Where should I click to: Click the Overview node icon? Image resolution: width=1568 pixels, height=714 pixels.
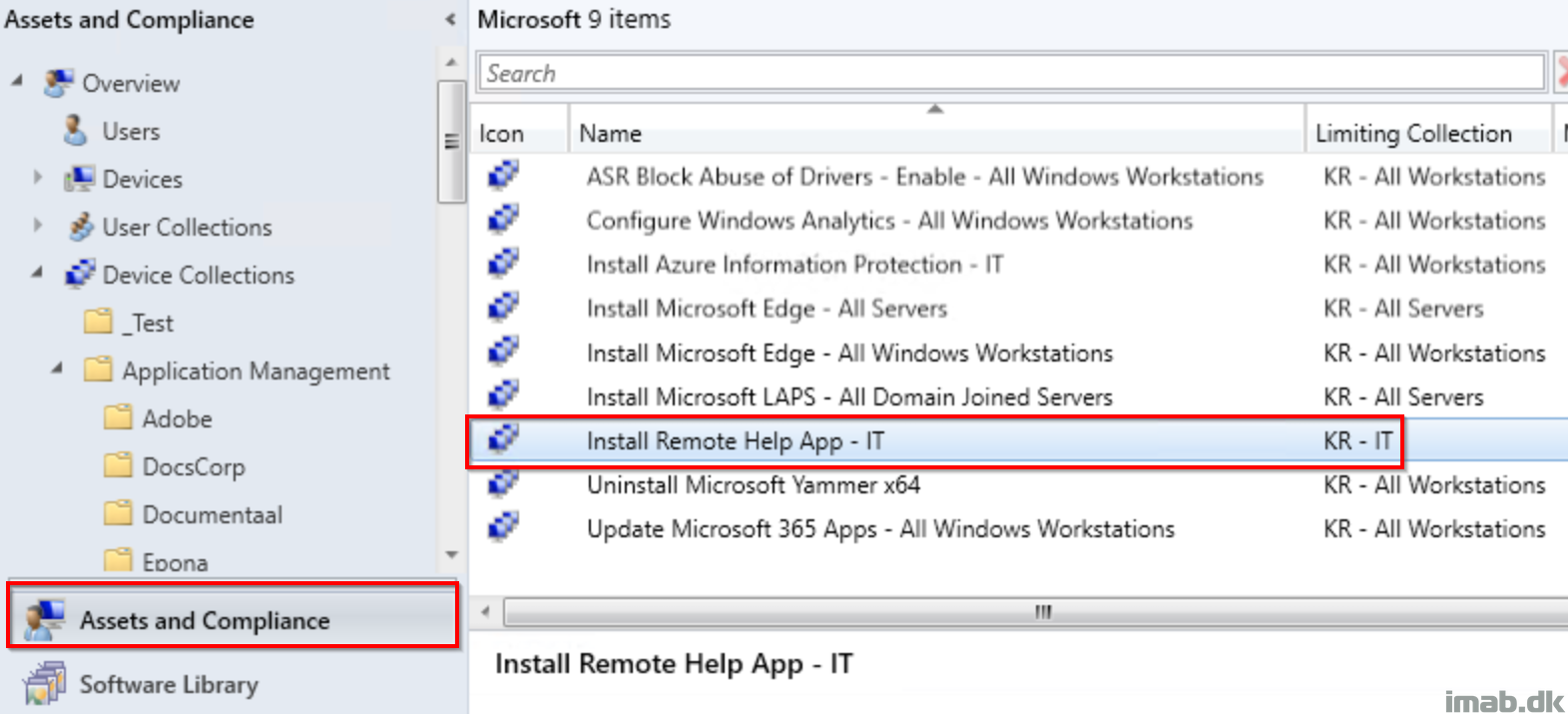59,83
